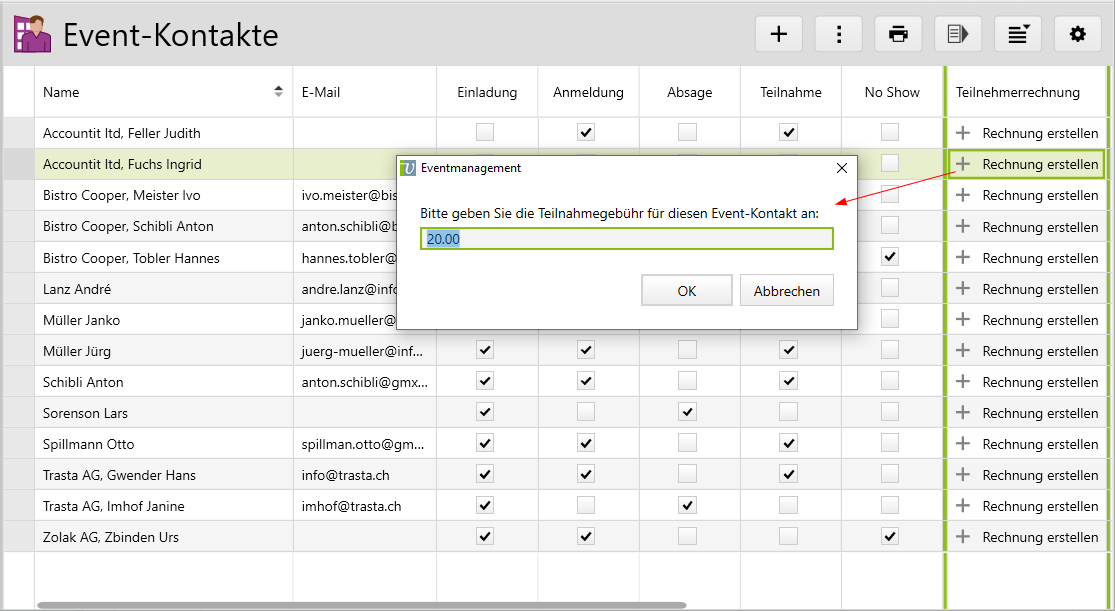
Task: Click the participation fee input field
Action: coord(626,239)
